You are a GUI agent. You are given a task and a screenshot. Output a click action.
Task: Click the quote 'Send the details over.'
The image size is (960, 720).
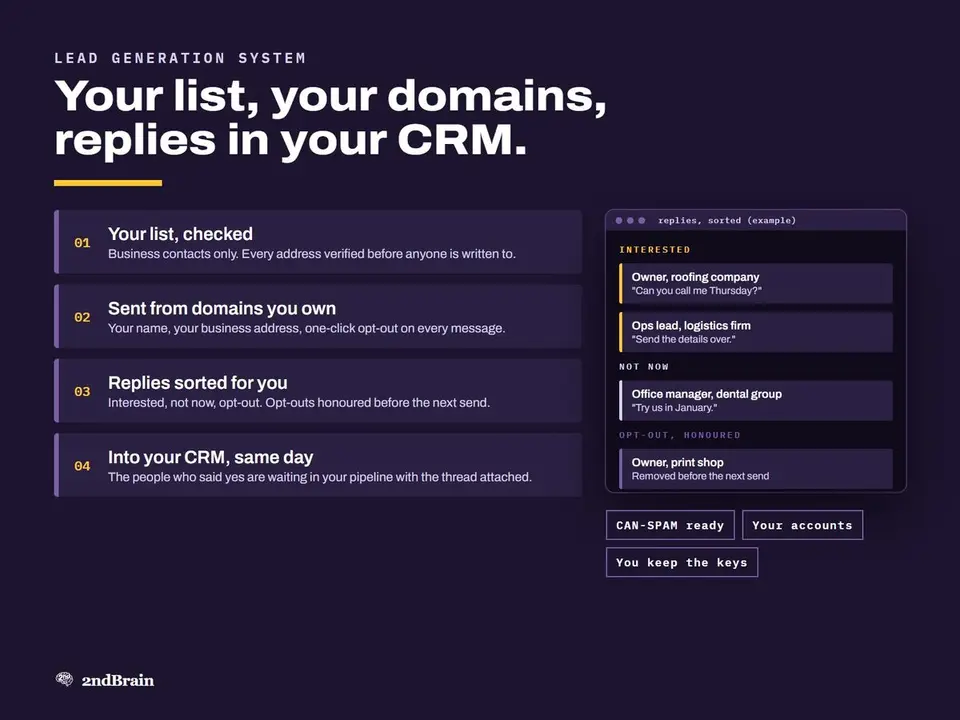pos(683,339)
